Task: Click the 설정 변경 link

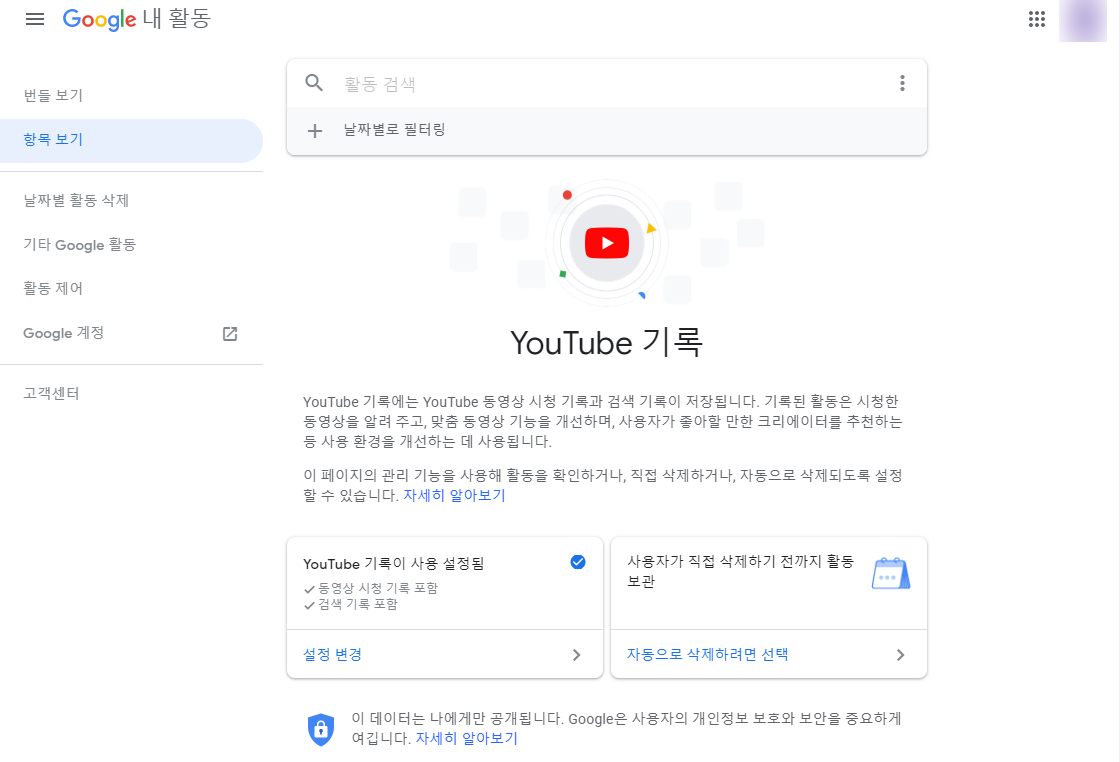Action: (332, 654)
